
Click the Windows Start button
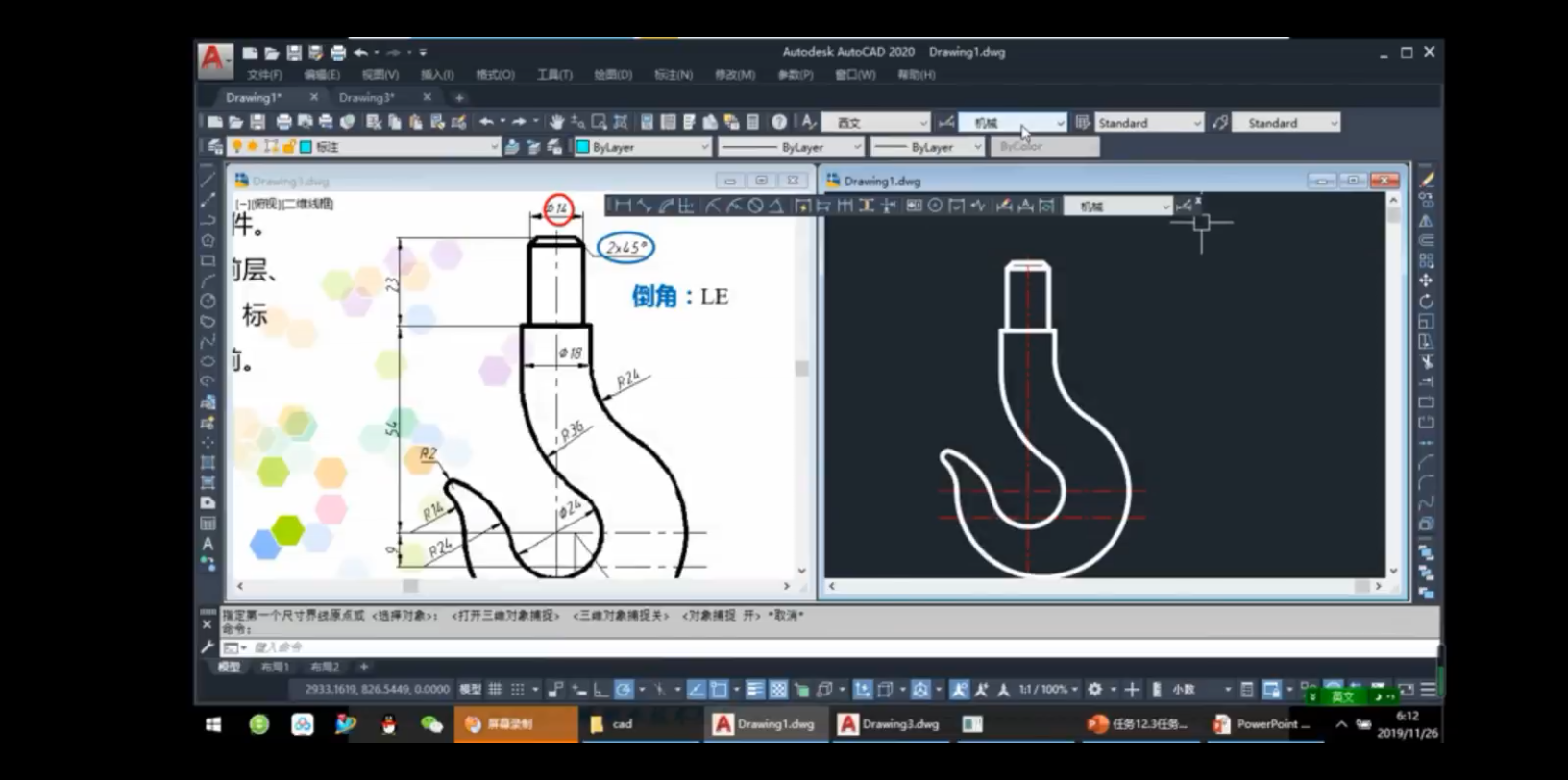point(213,724)
